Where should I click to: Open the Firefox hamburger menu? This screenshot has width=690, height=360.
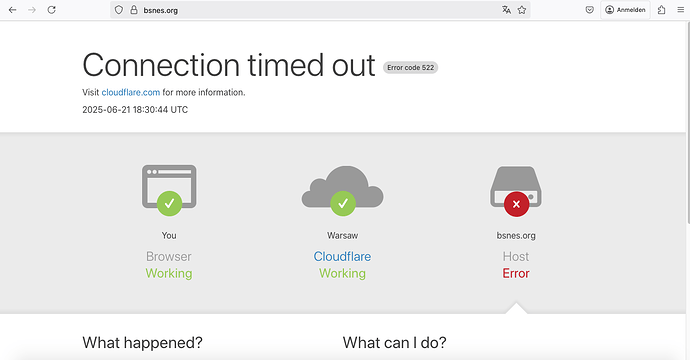[x=680, y=10]
